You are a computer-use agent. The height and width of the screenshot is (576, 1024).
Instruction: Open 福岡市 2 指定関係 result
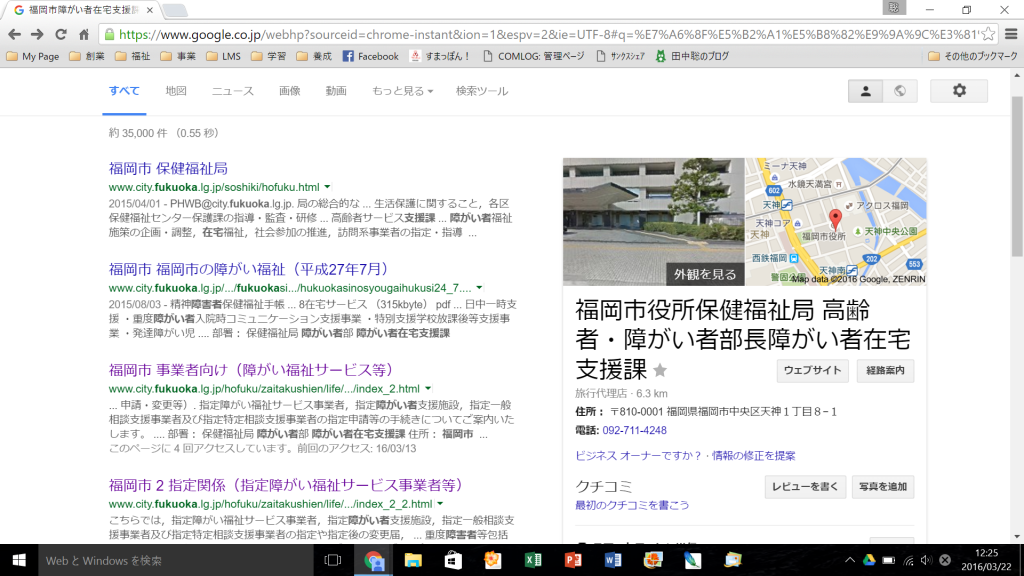pos(286,485)
